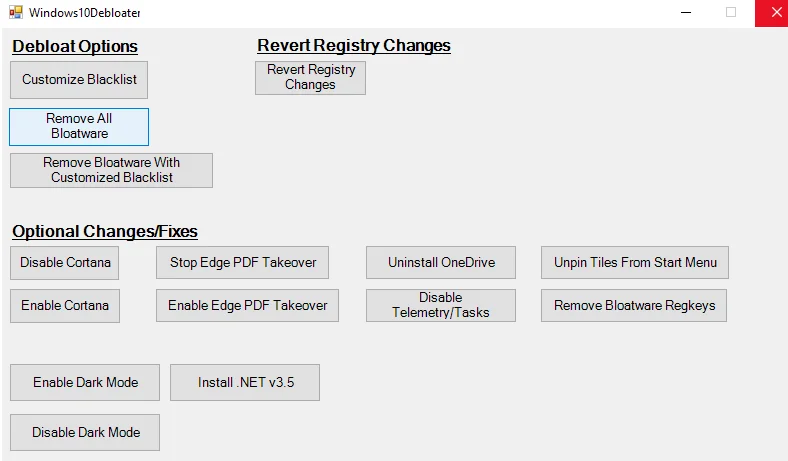Screen dimensions: 788x461
Task: Disable Dark Mode
Action: tap(85, 432)
